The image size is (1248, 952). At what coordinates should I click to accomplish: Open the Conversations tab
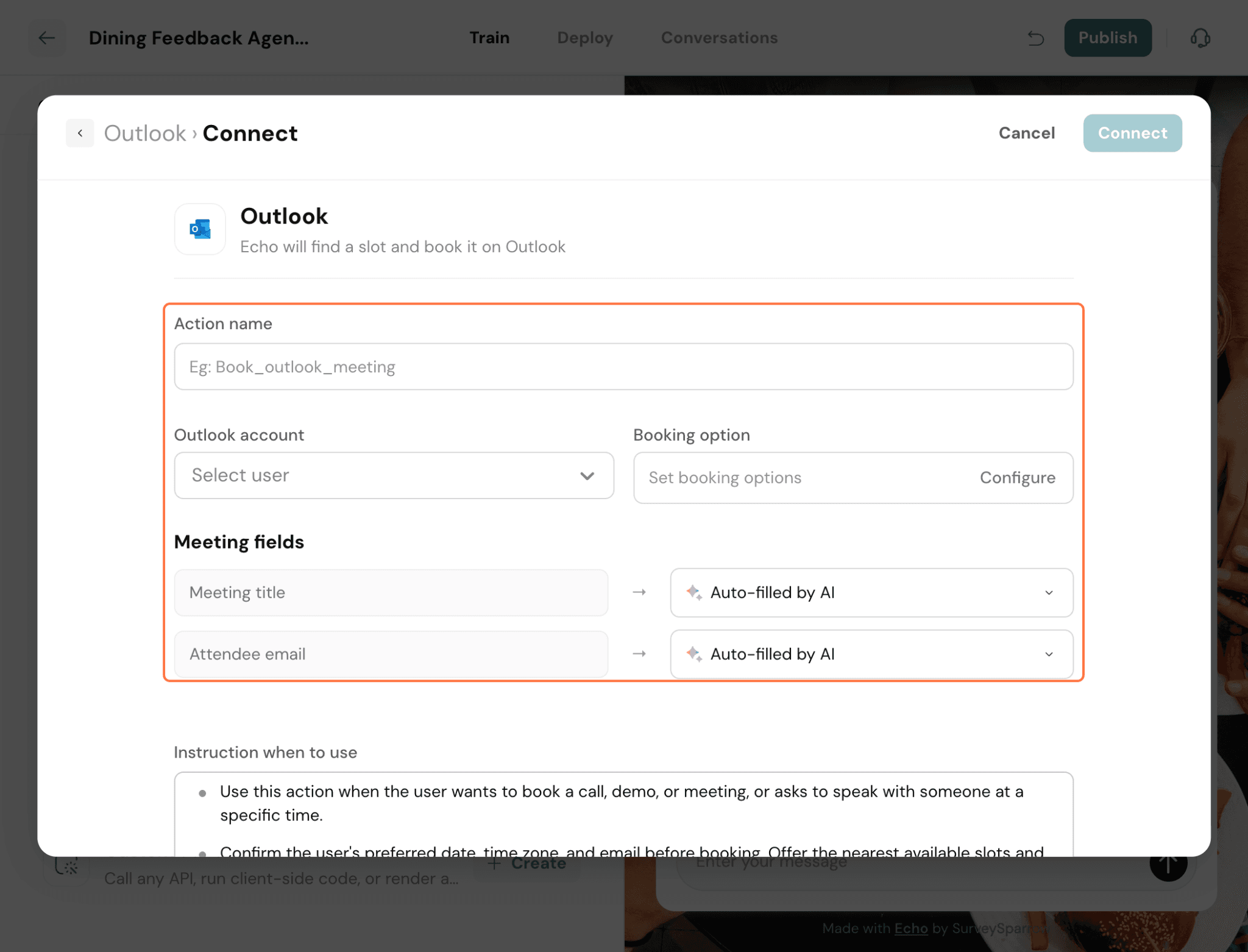(x=719, y=38)
